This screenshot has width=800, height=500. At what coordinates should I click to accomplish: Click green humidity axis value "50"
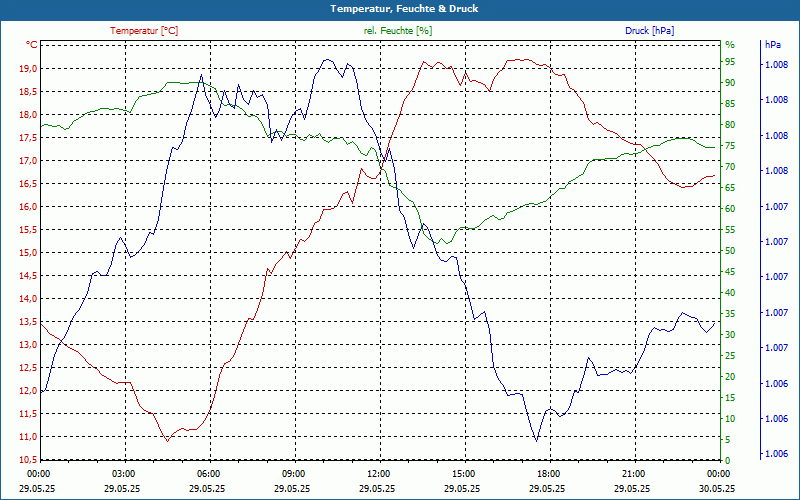pos(730,251)
